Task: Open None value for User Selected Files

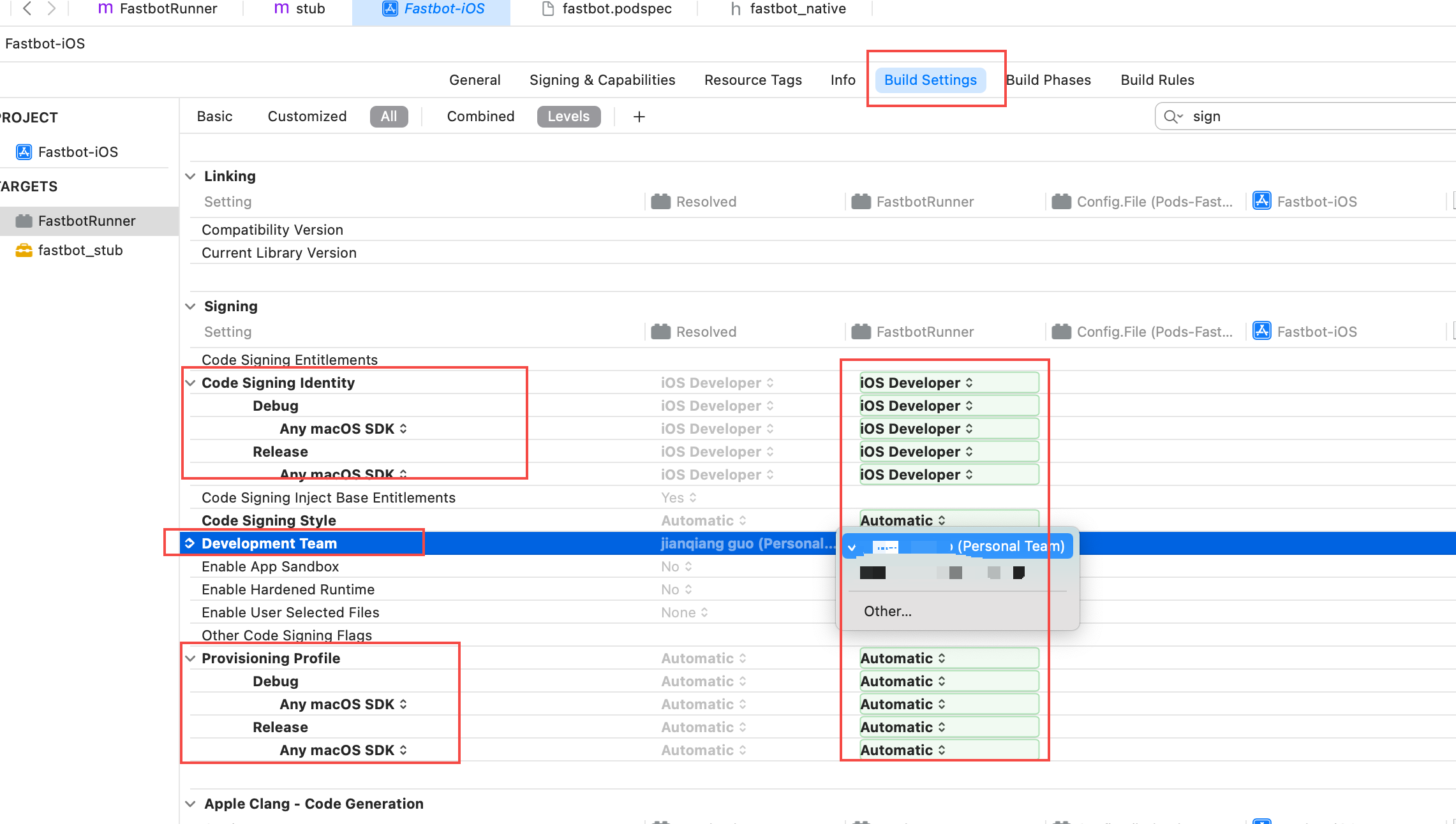Action: pyautogui.click(x=685, y=612)
